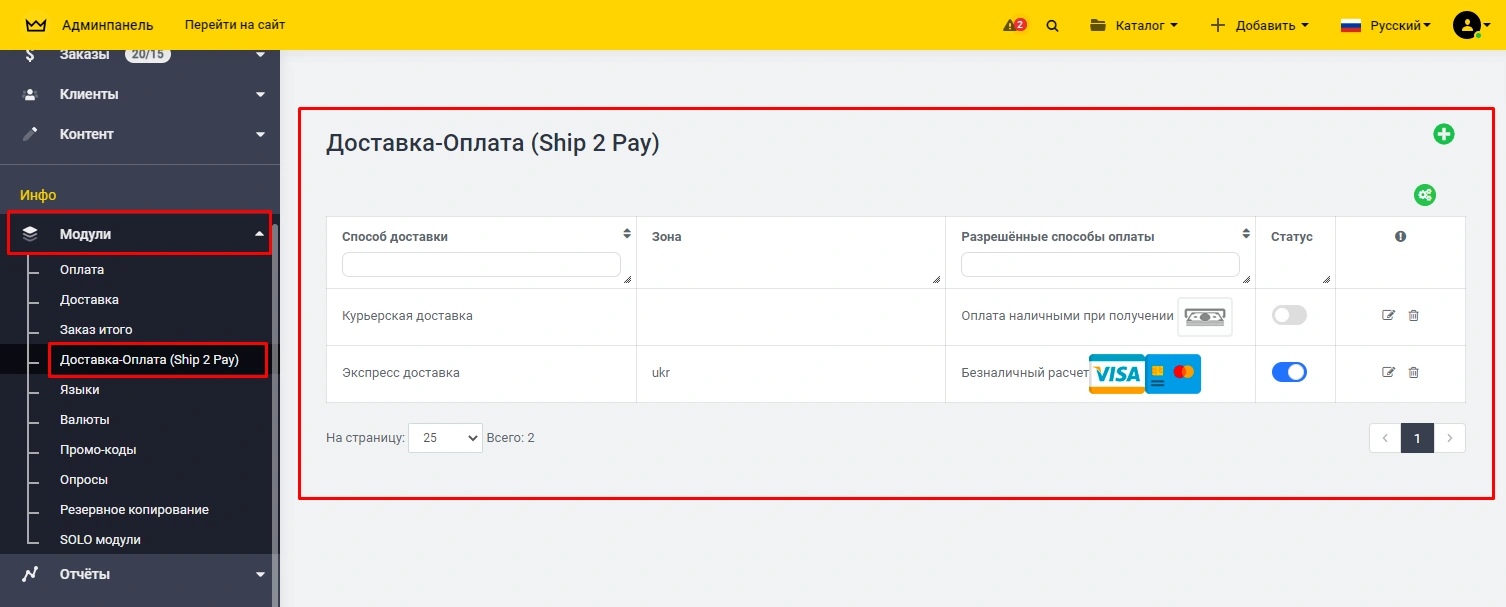Open the green module settings gears icon
This screenshot has width=1506, height=607.
[x=1425, y=195]
